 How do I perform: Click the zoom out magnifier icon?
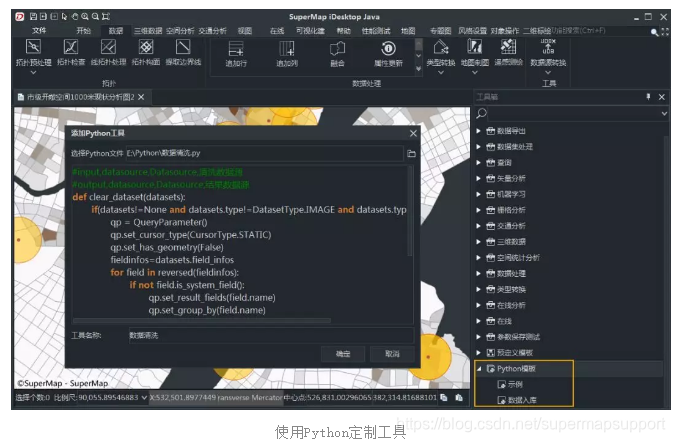pos(95,16)
